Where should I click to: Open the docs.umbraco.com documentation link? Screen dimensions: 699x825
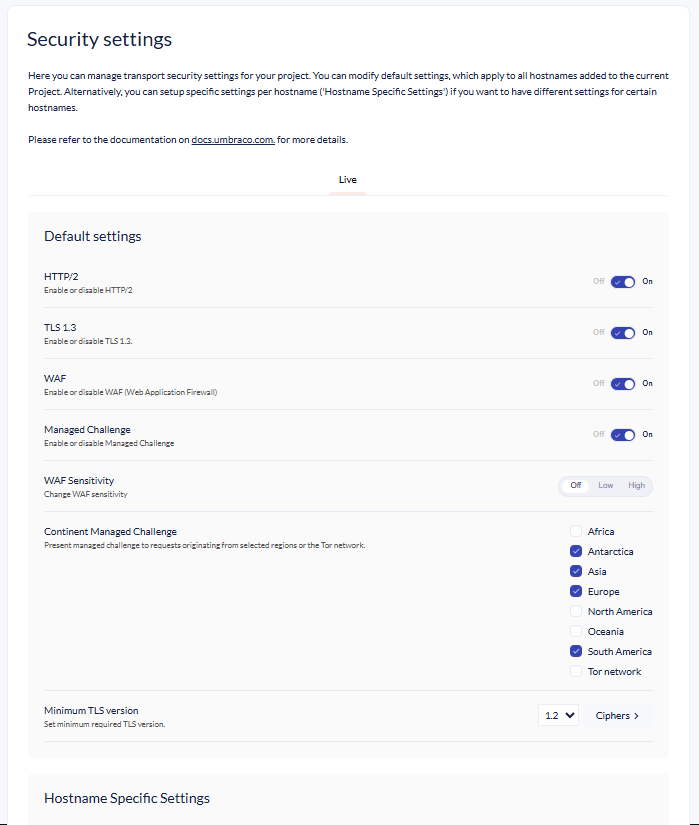[232, 139]
